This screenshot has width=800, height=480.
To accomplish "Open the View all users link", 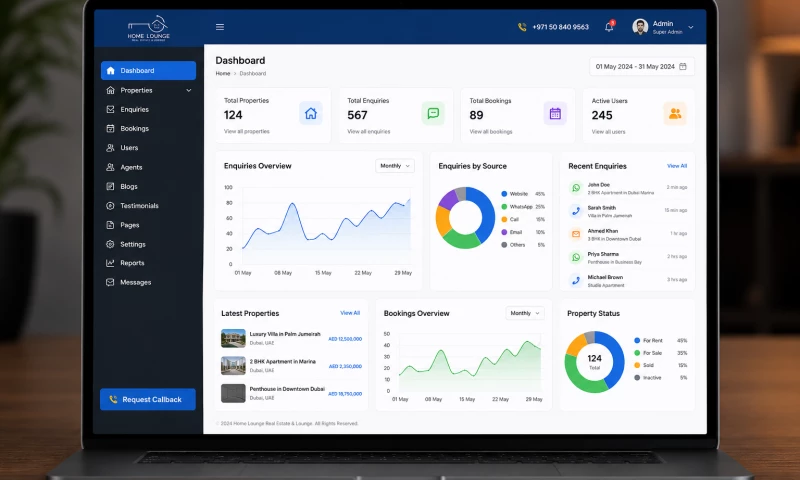I will 608,132.
